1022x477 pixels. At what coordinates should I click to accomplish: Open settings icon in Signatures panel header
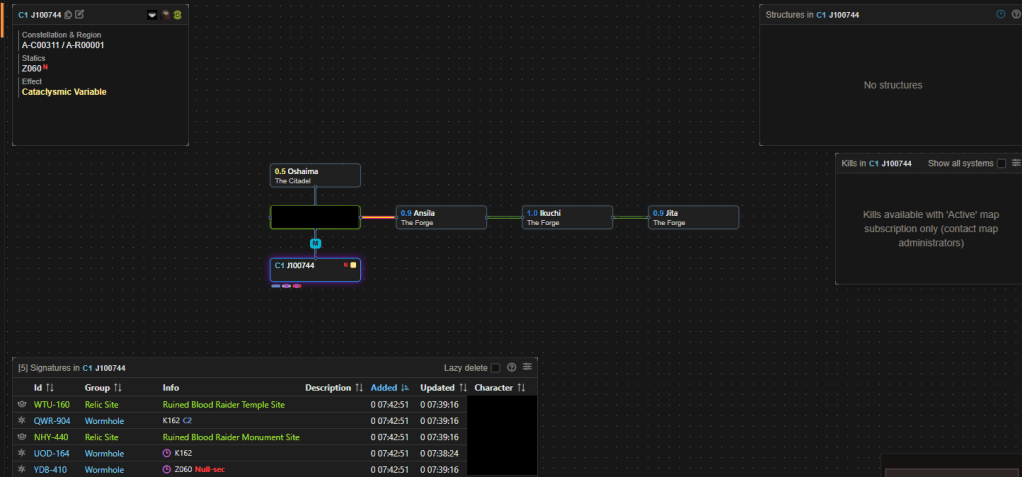(527, 368)
